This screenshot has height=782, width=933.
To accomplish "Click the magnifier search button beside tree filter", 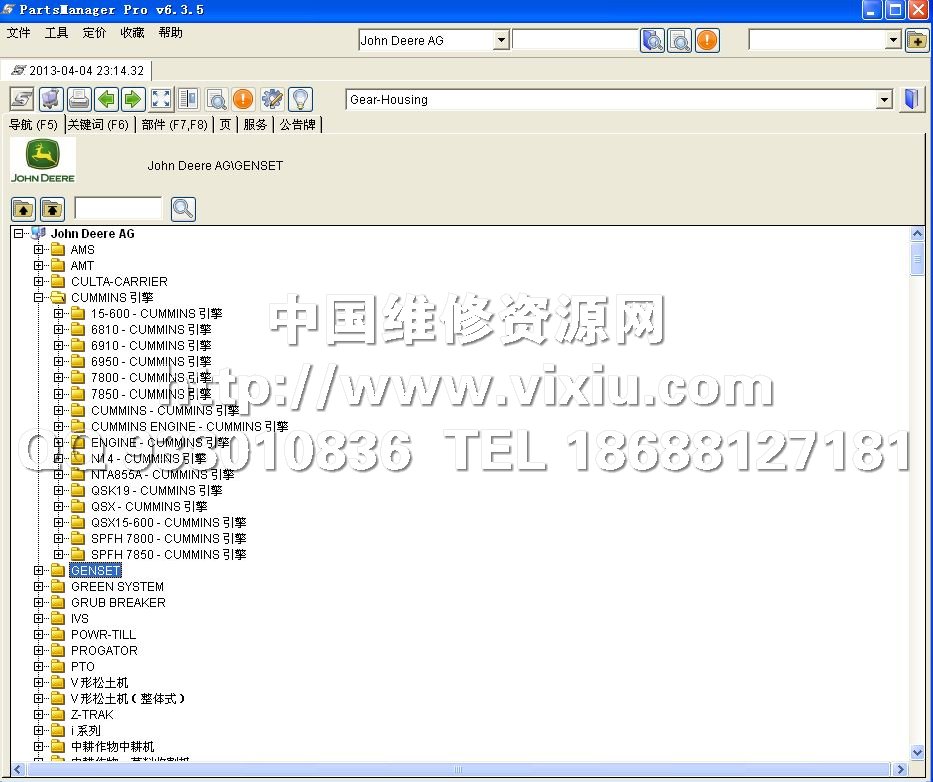I will pyautogui.click(x=183, y=209).
